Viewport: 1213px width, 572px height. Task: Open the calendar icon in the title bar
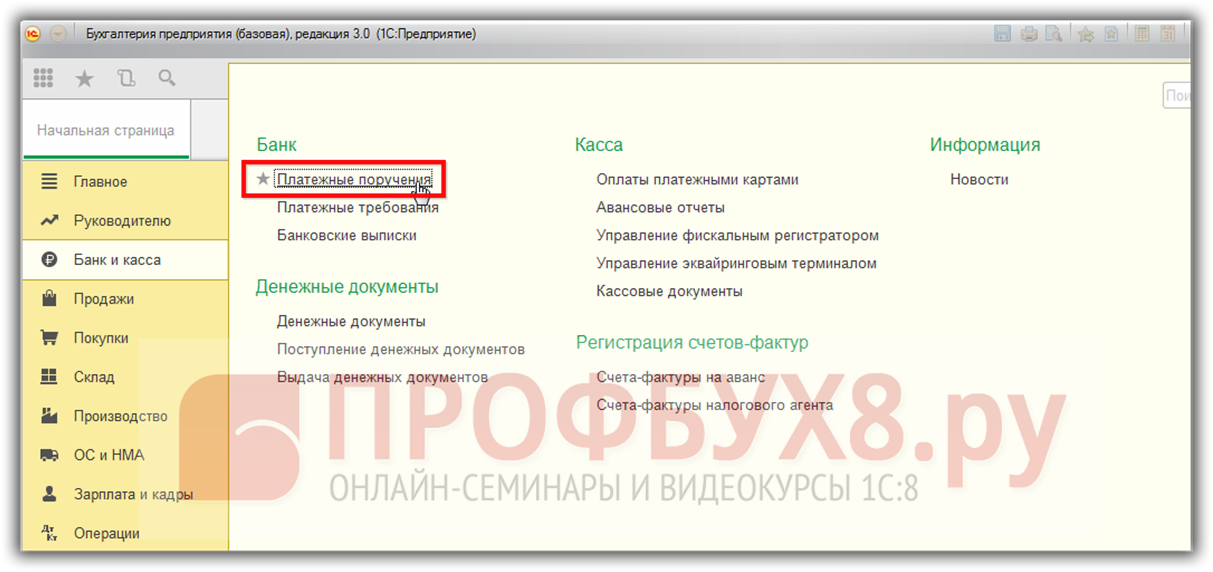1167,34
